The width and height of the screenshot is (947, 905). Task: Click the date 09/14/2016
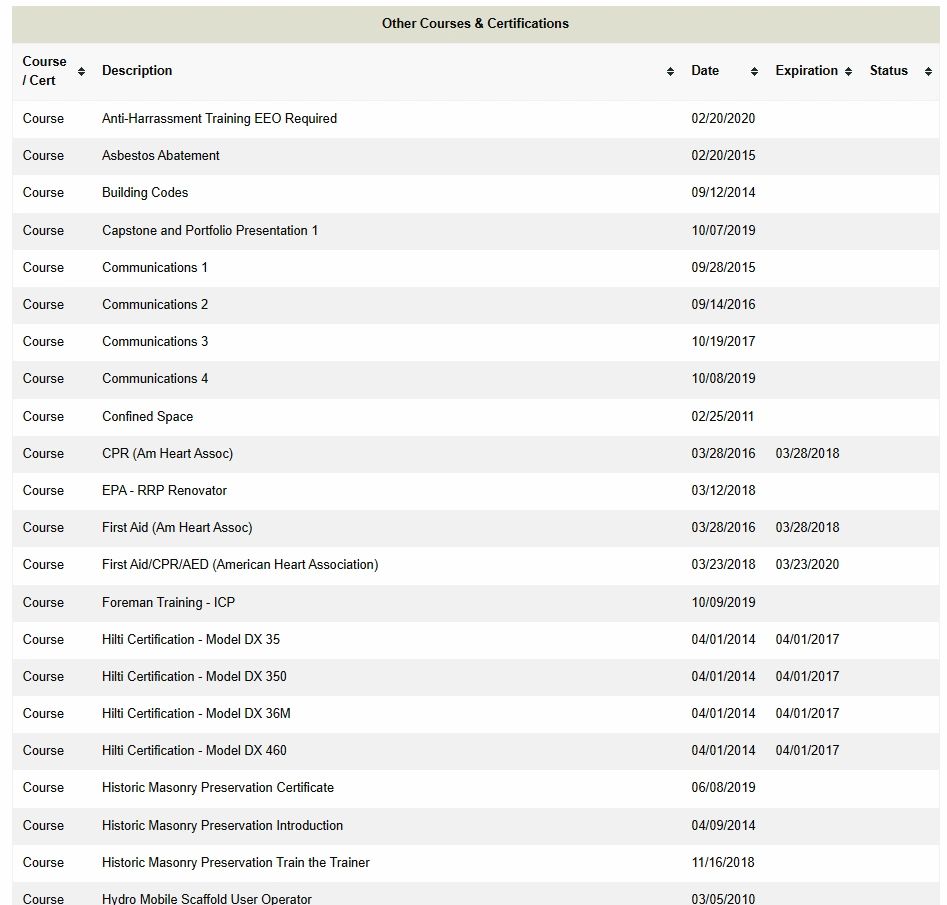(x=723, y=304)
